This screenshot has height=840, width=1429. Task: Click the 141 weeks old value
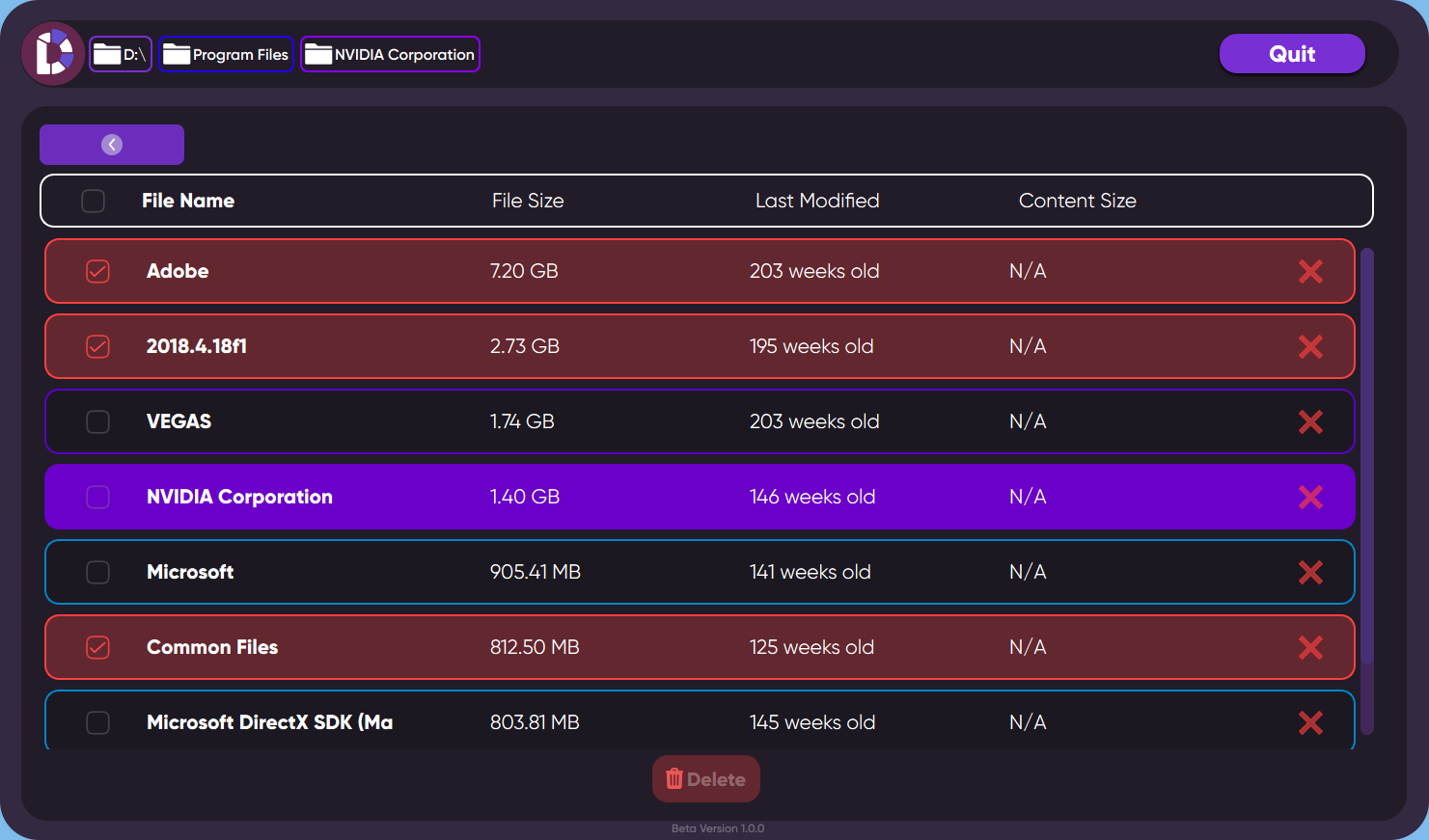pos(811,572)
